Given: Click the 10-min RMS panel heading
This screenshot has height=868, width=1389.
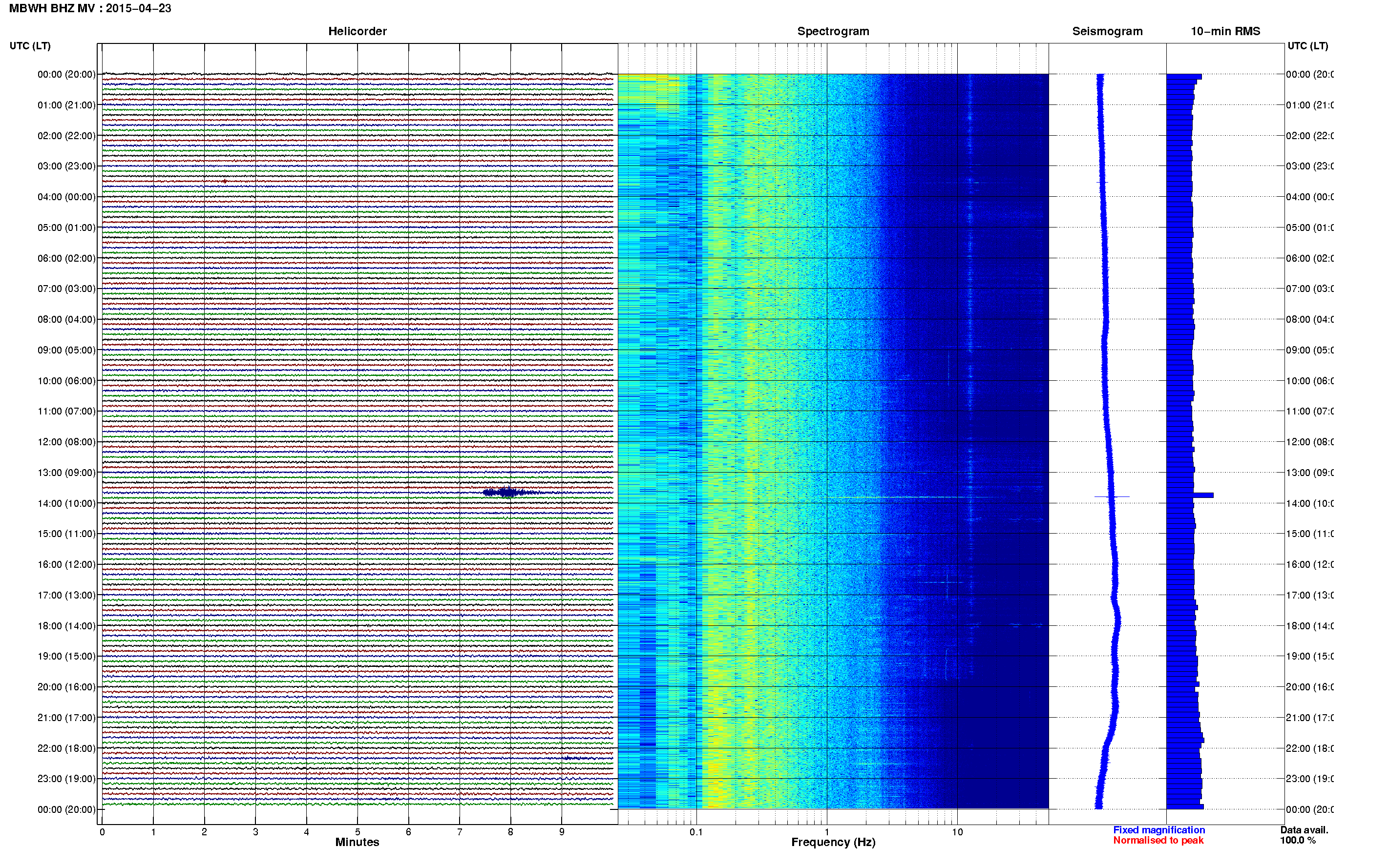Looking at the screenshot, I should coord(1225,32).
